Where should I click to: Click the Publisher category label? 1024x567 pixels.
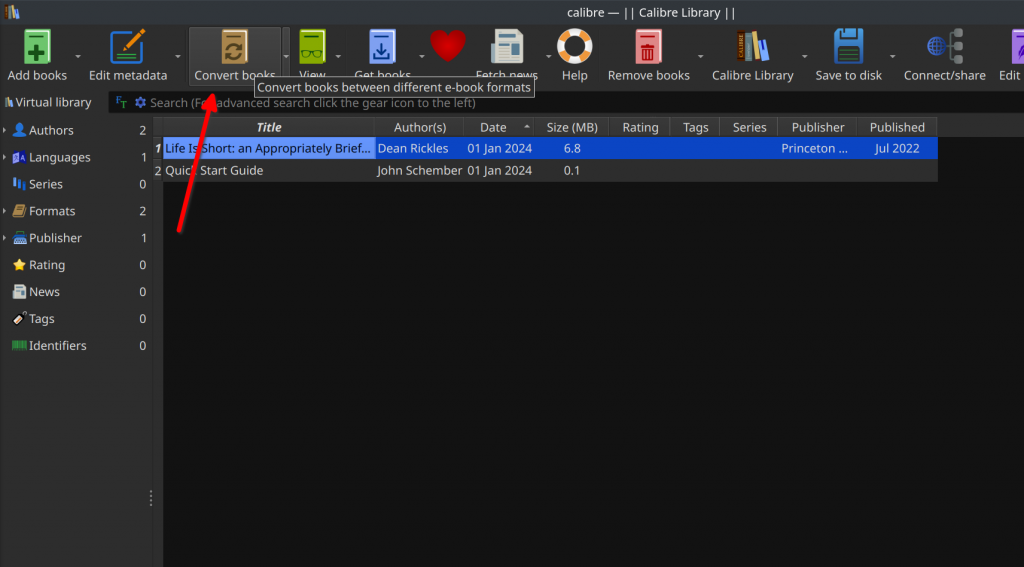(x=56, y=238)
